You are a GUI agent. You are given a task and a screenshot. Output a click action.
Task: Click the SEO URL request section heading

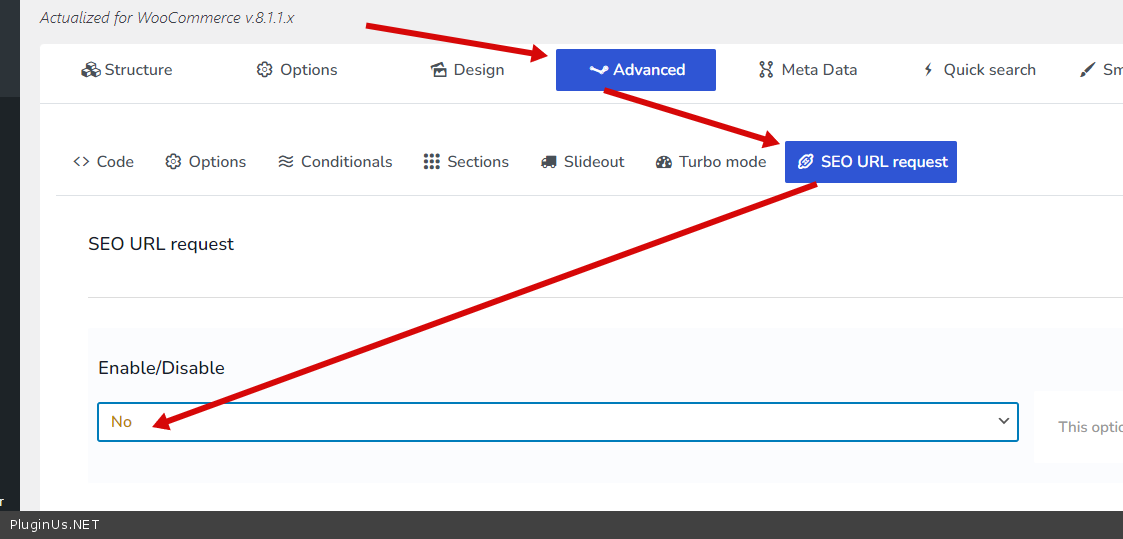[161, 244]
